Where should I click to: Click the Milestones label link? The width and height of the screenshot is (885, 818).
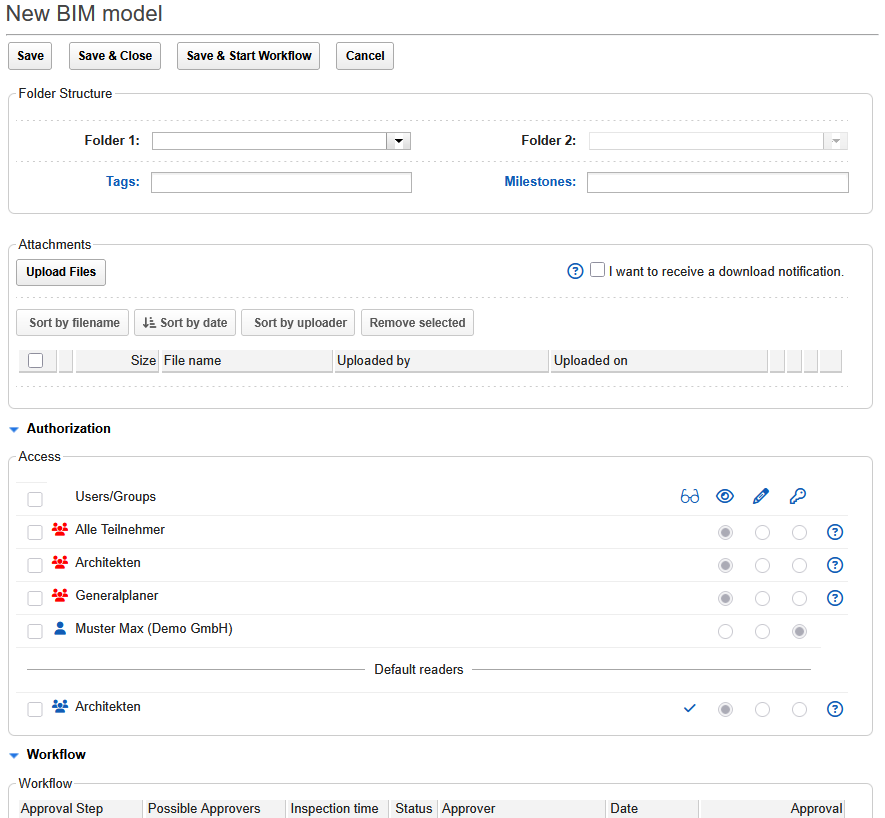[540, 182]
